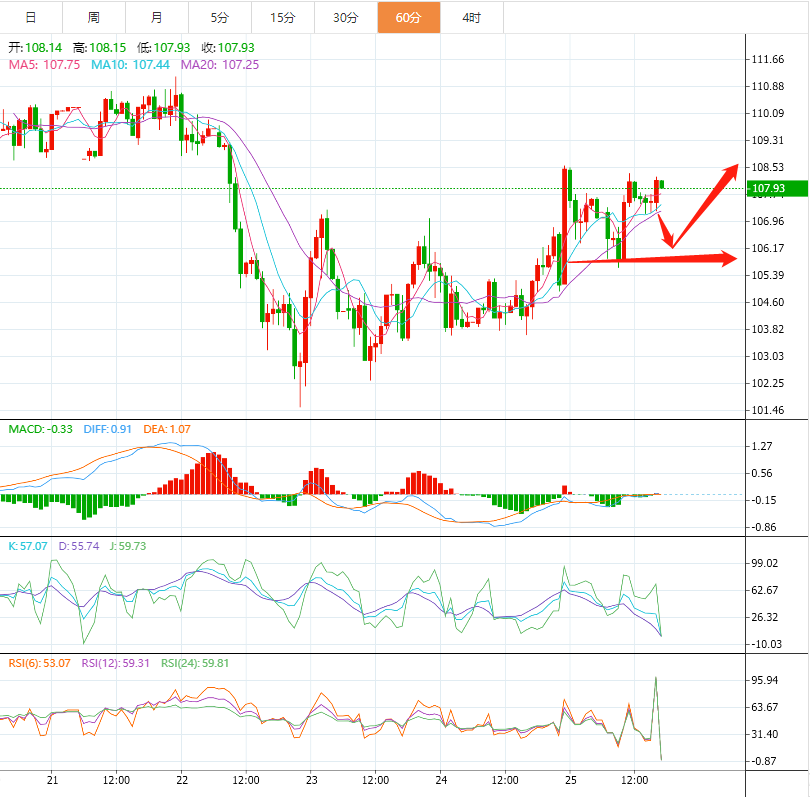This screenshot has height=797, width=810.
Task: Click the 106.17 price axis label
Action: [768, 248]
